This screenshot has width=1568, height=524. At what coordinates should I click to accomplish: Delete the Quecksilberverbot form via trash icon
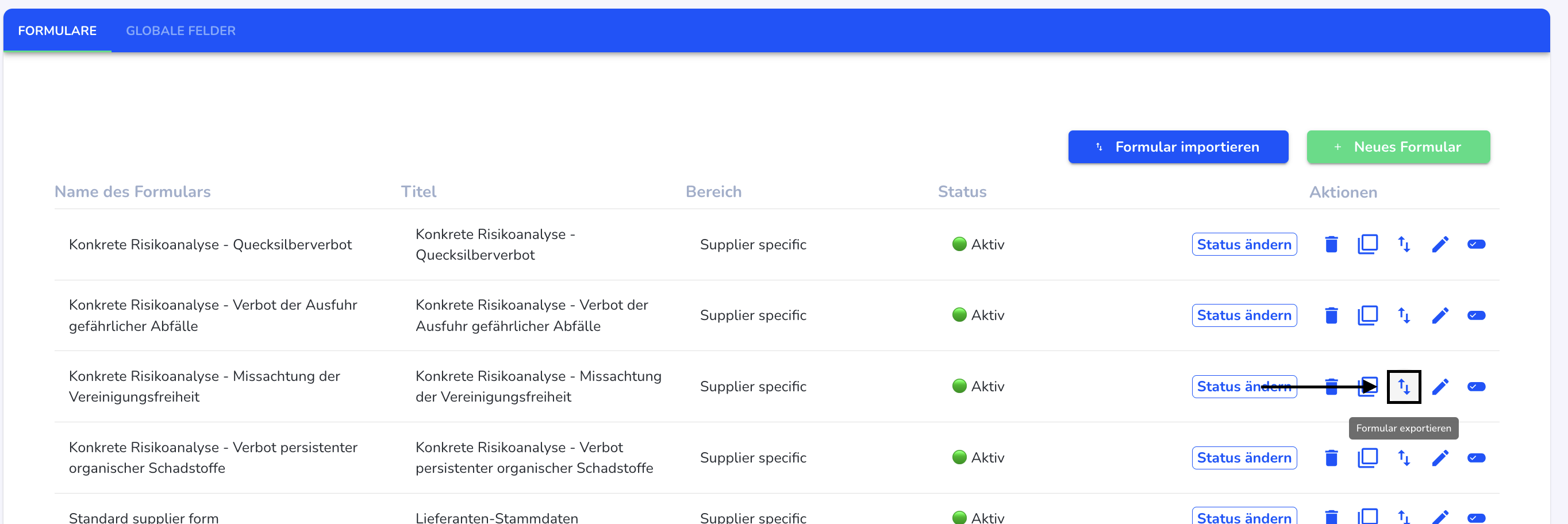[x=1331, y=245]
